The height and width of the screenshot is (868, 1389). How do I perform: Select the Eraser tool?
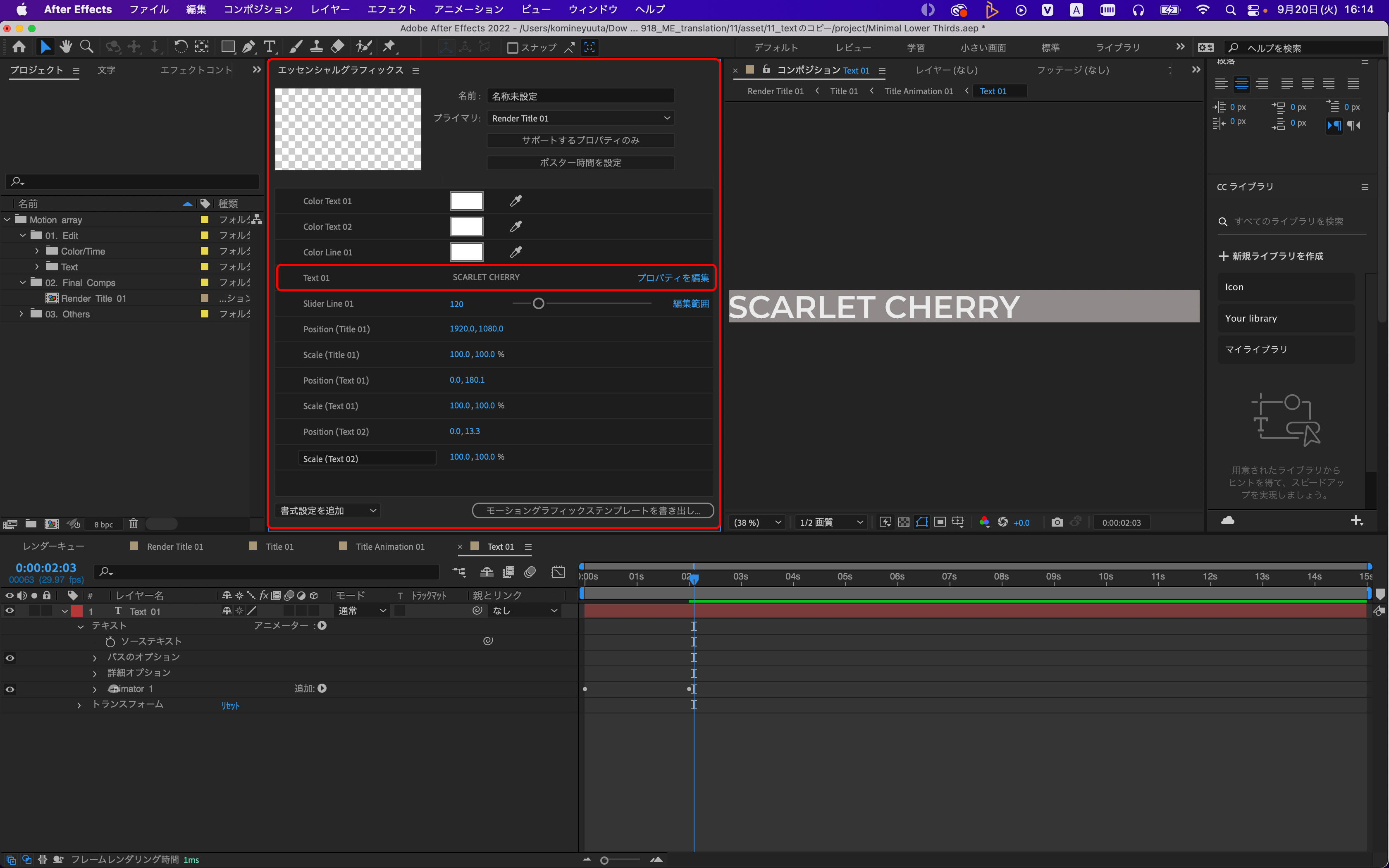[337, 47]
